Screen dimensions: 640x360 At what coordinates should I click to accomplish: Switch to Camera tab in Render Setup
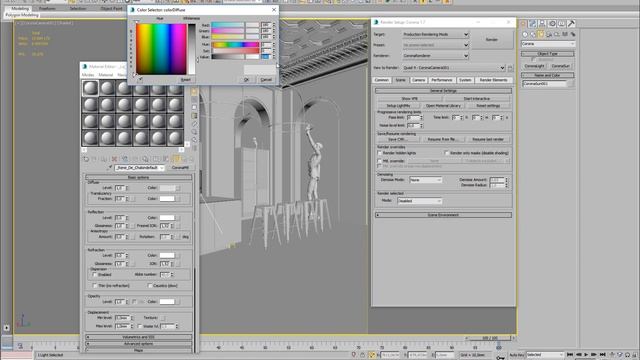coord(418,80)
